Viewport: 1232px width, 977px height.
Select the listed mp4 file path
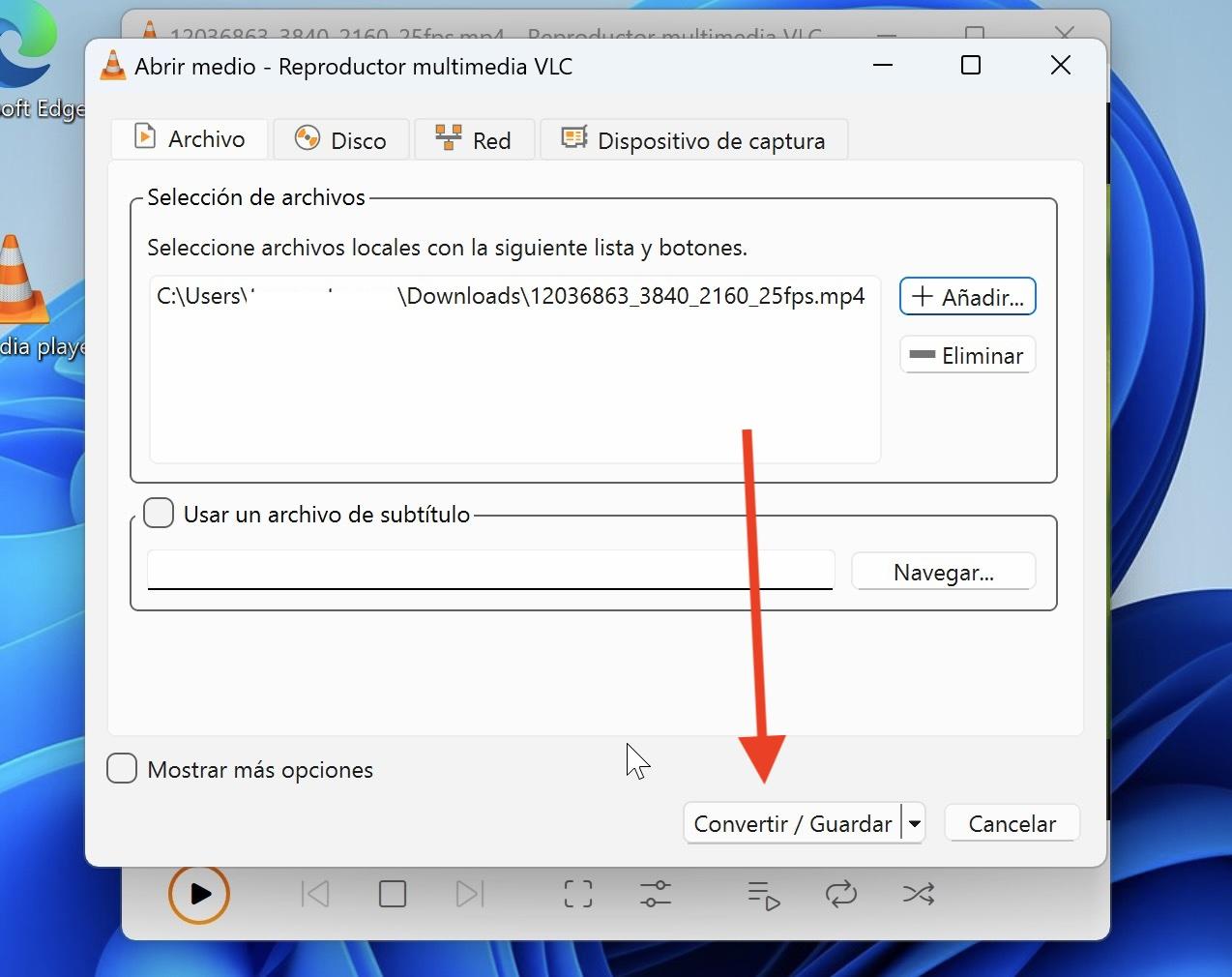pyautogui.click(x=511, y=296)
